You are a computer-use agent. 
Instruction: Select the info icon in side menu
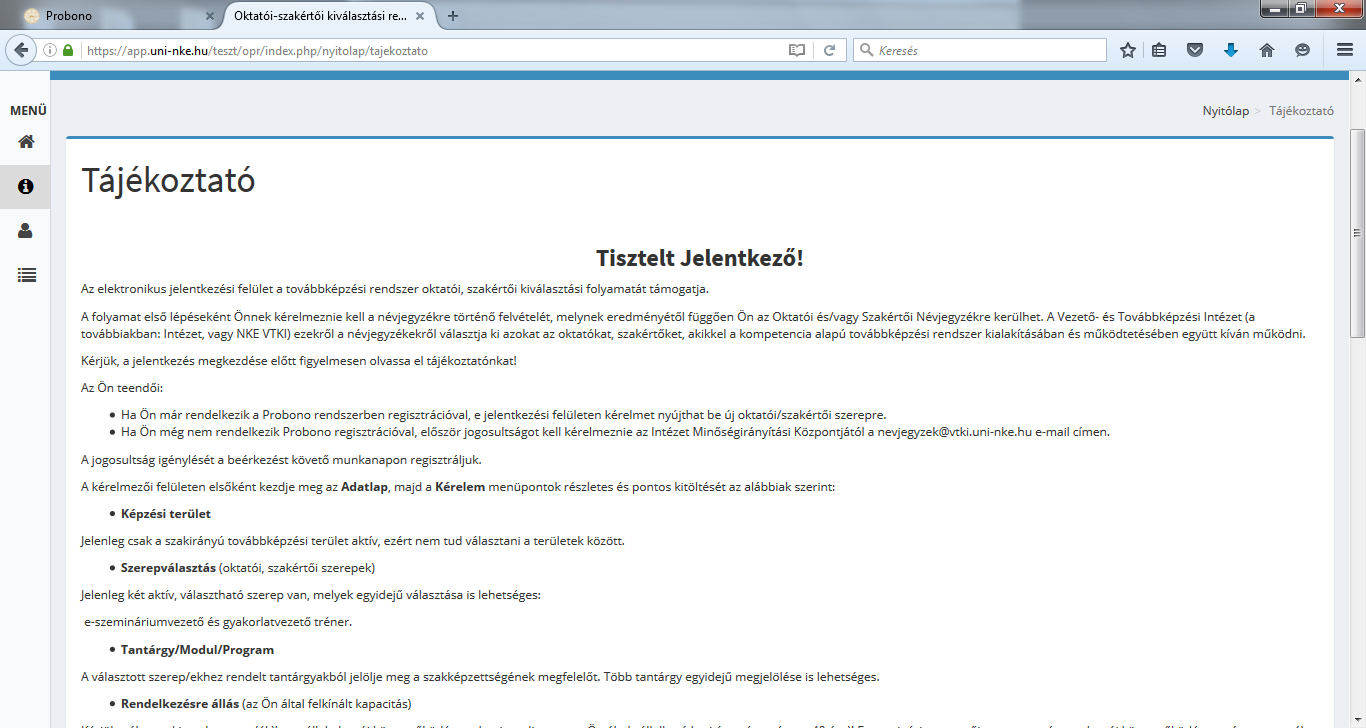click(26, 186)
